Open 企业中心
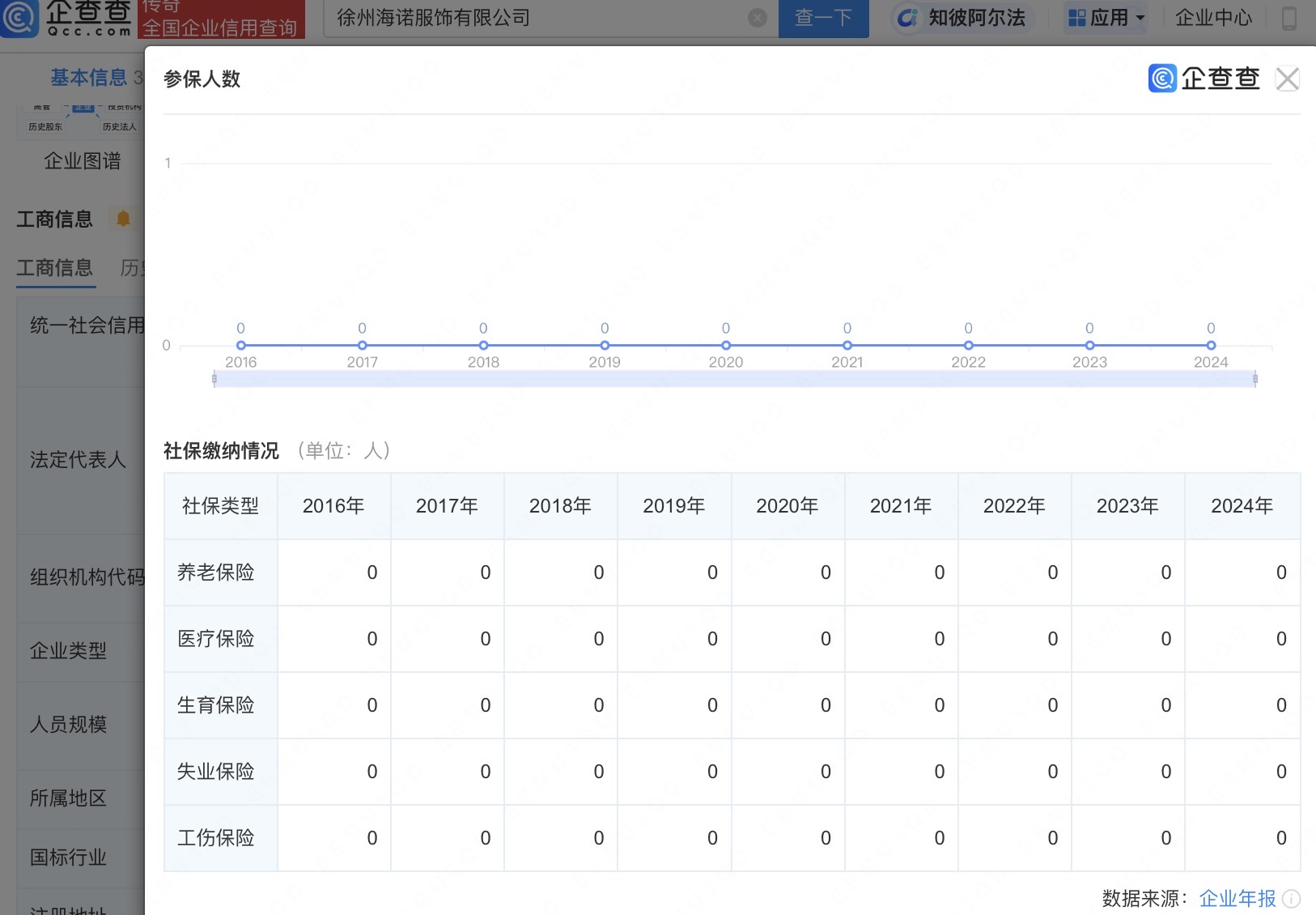 pos(1213,18)
